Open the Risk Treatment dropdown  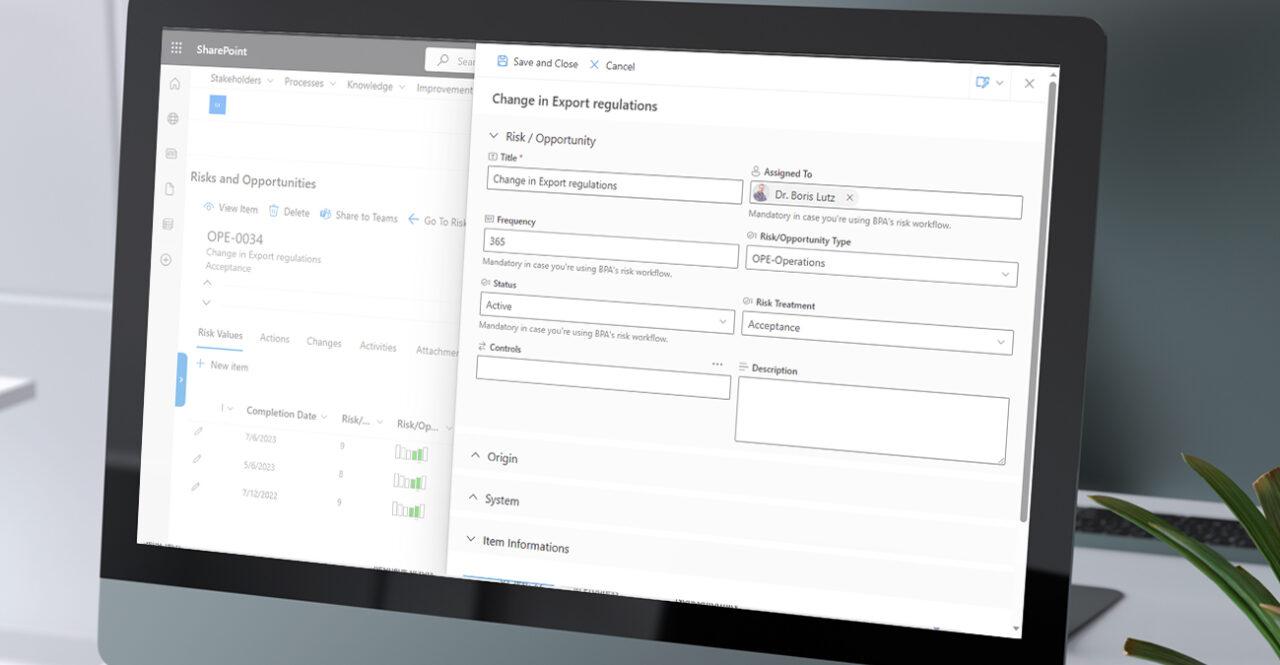click(1003, 341)
